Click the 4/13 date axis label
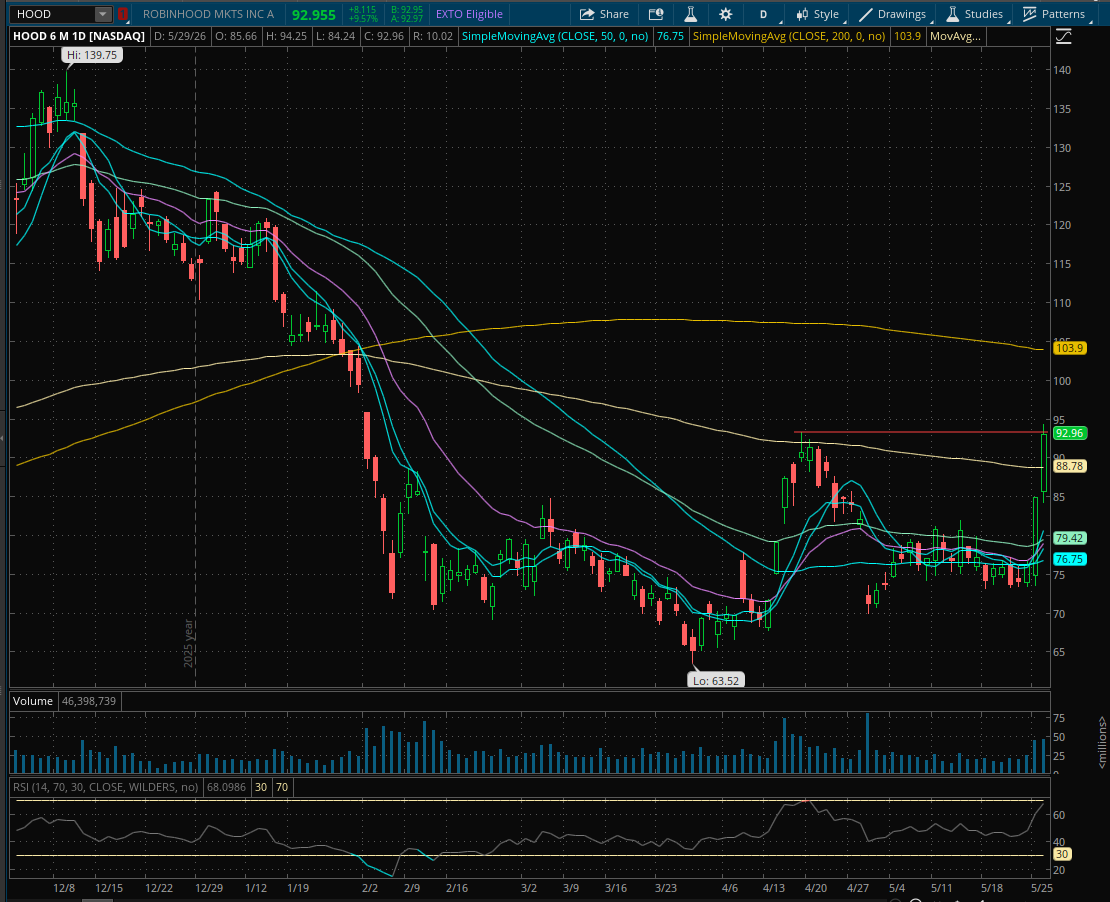 click(774, 888)
